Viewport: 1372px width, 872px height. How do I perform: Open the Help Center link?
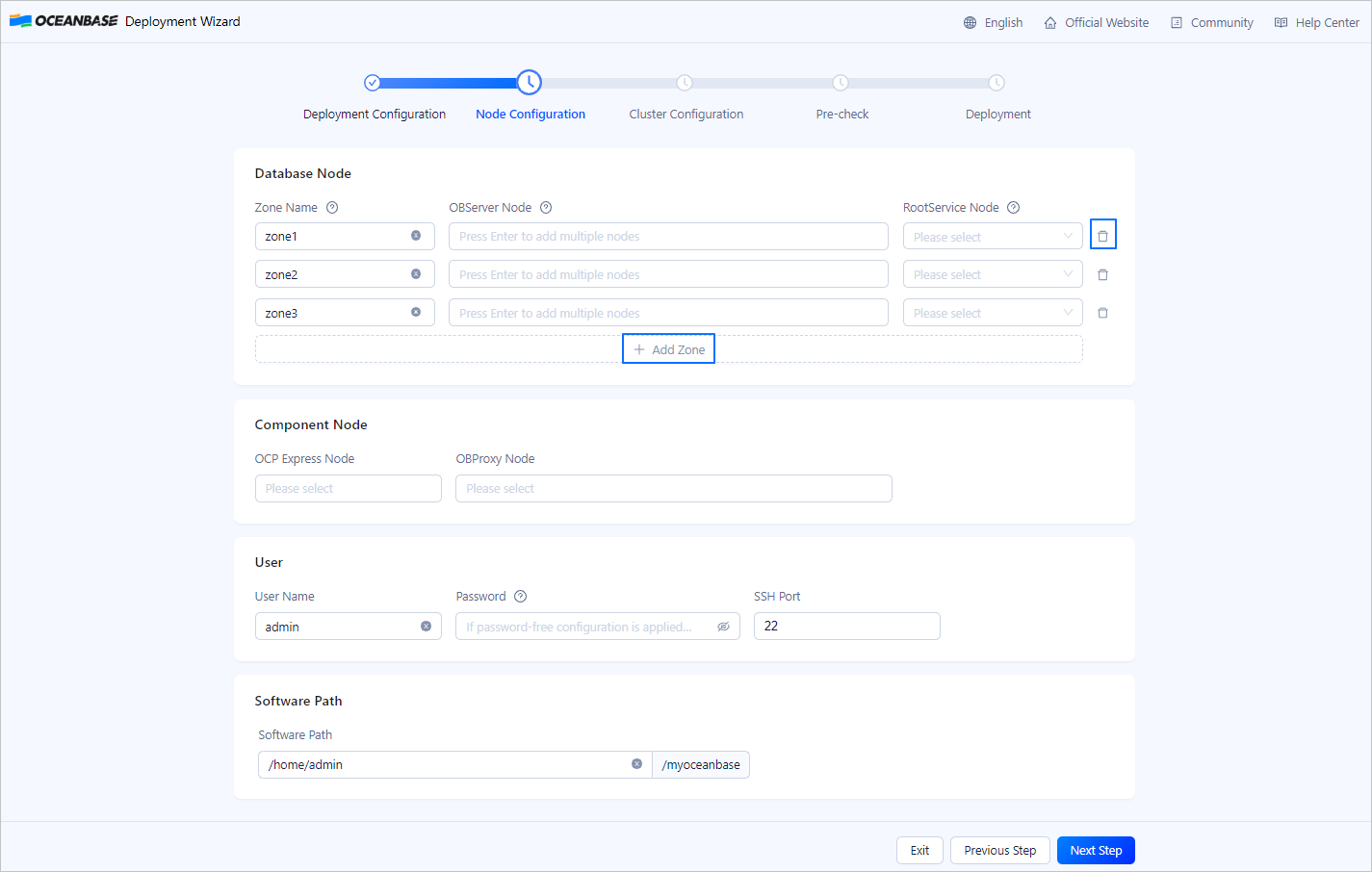[x=1327, y=22]
